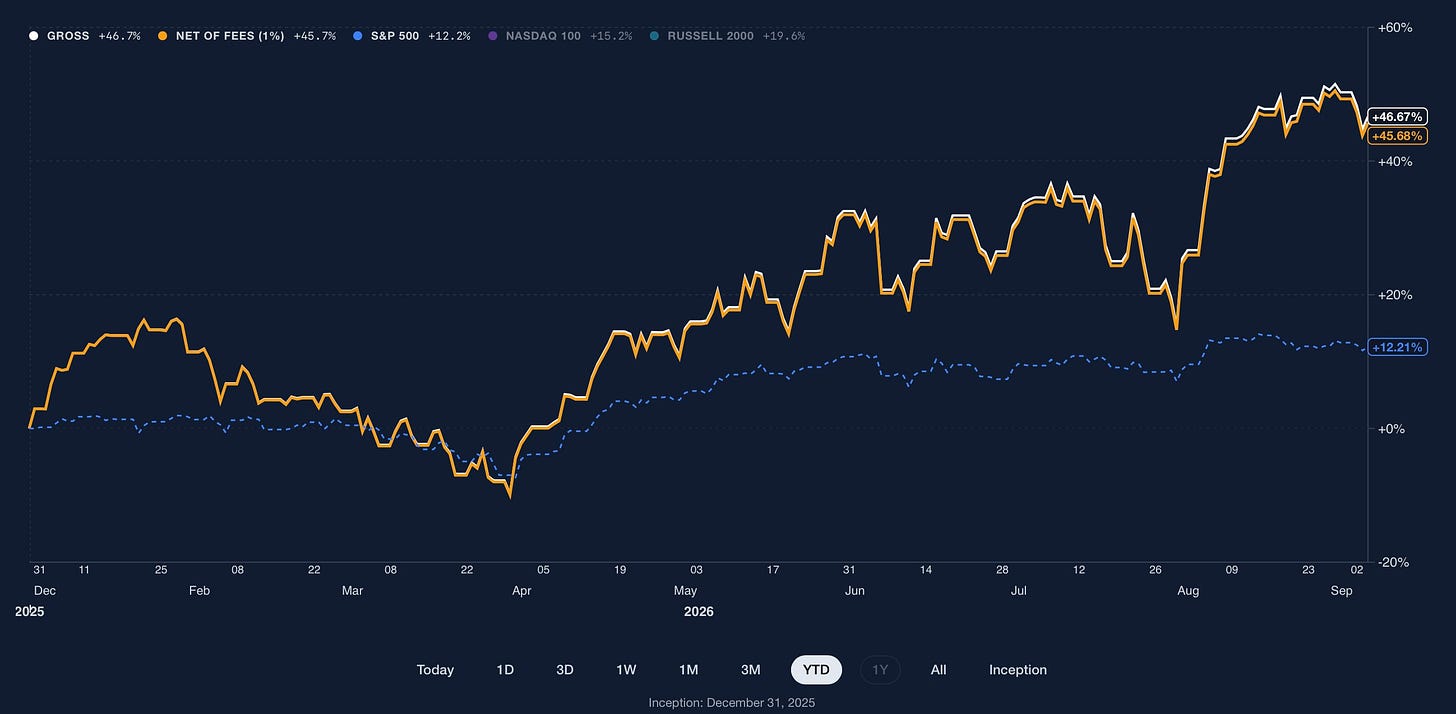Image resolution: width=1456 pixels, height=714 pixels.
Task: Switch to the 1D range
Action: coord(505,670)
